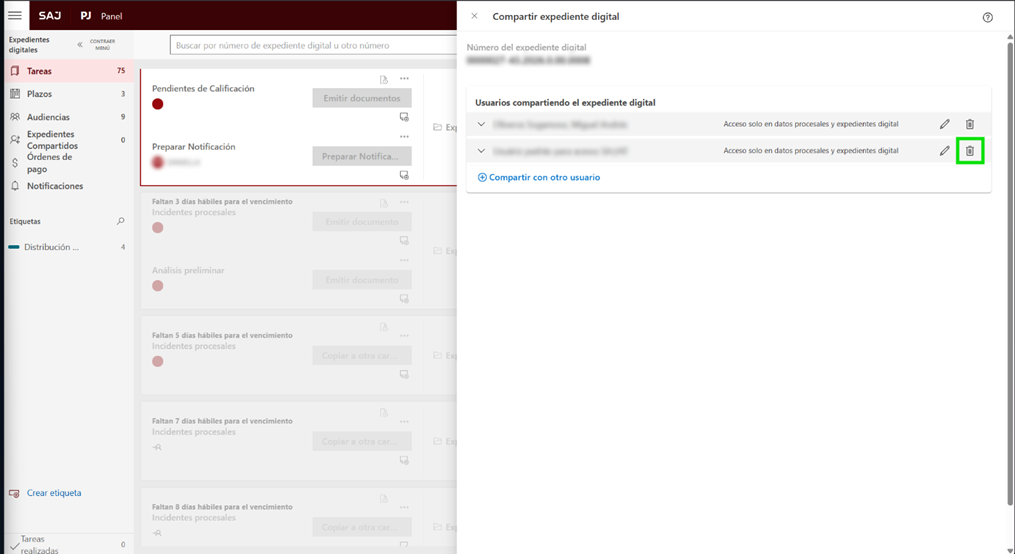Edit the second shared user's access
Viewport: 1015px width, 554px height.
[x=944, y=151]
